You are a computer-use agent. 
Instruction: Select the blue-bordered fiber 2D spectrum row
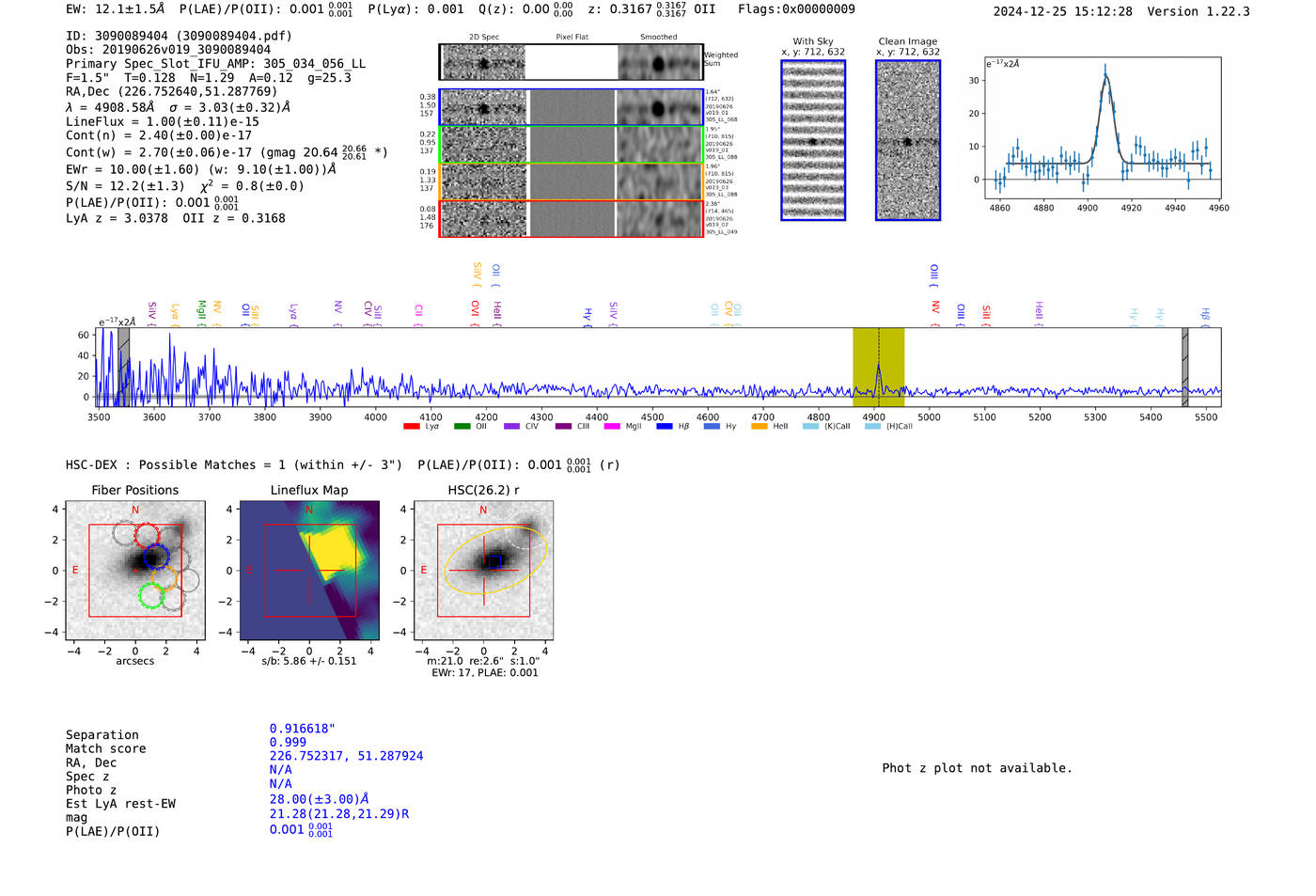click(572, 107)
